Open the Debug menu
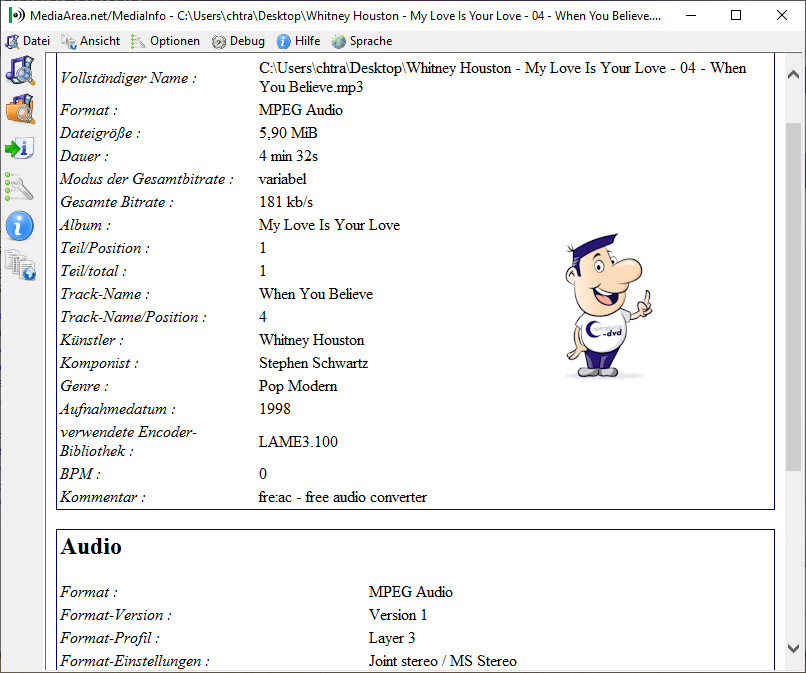The width and height of the screenshot is (806, 673). coord(238,41)
